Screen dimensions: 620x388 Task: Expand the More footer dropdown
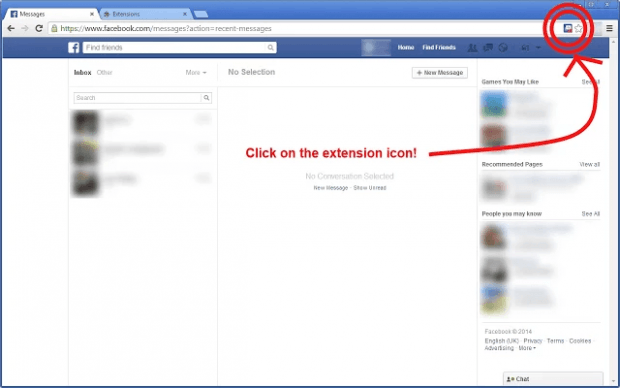pos(527,348)
